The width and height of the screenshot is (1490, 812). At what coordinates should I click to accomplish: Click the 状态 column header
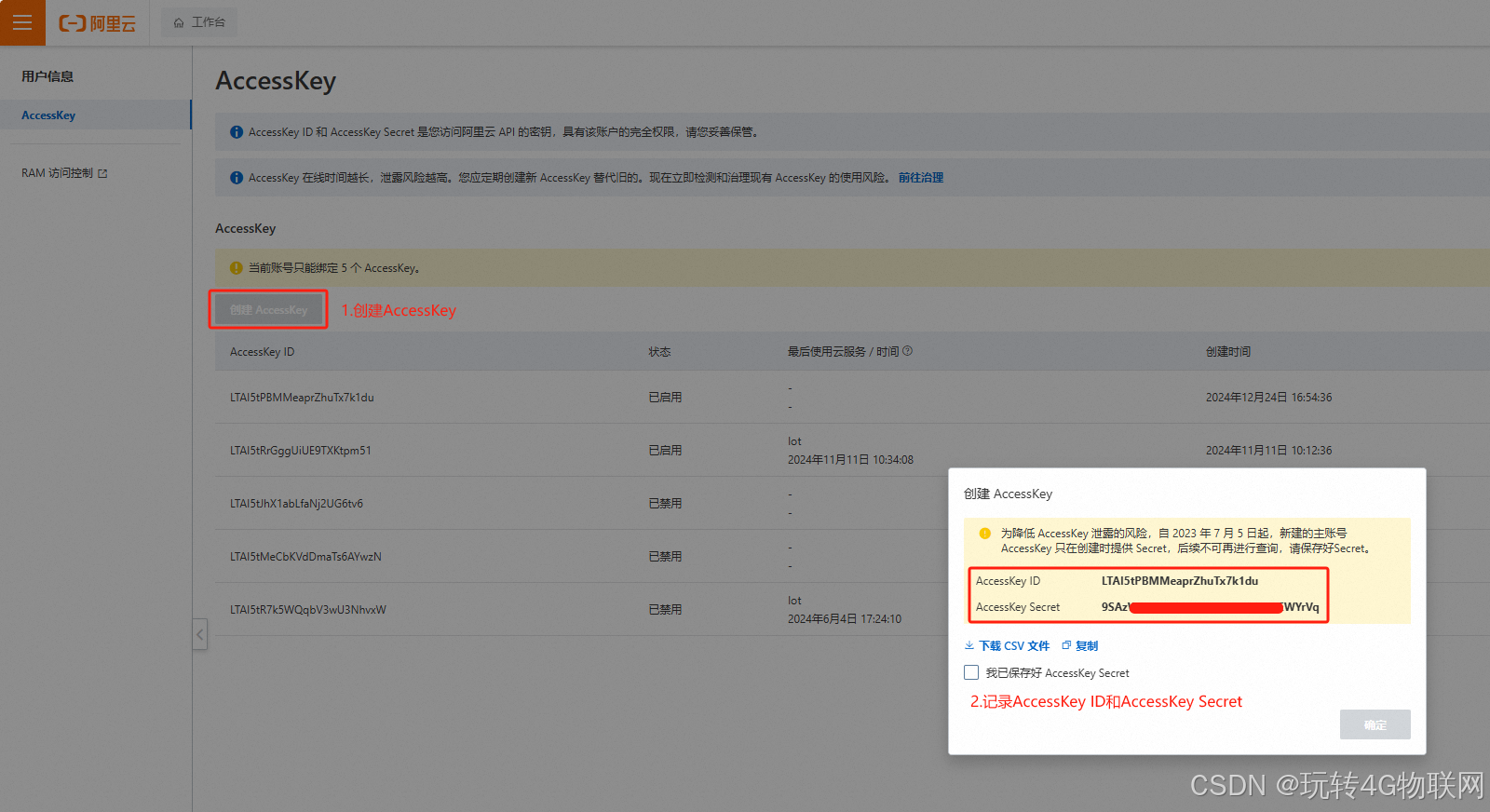pyautogui.click(x=659, y=352)
